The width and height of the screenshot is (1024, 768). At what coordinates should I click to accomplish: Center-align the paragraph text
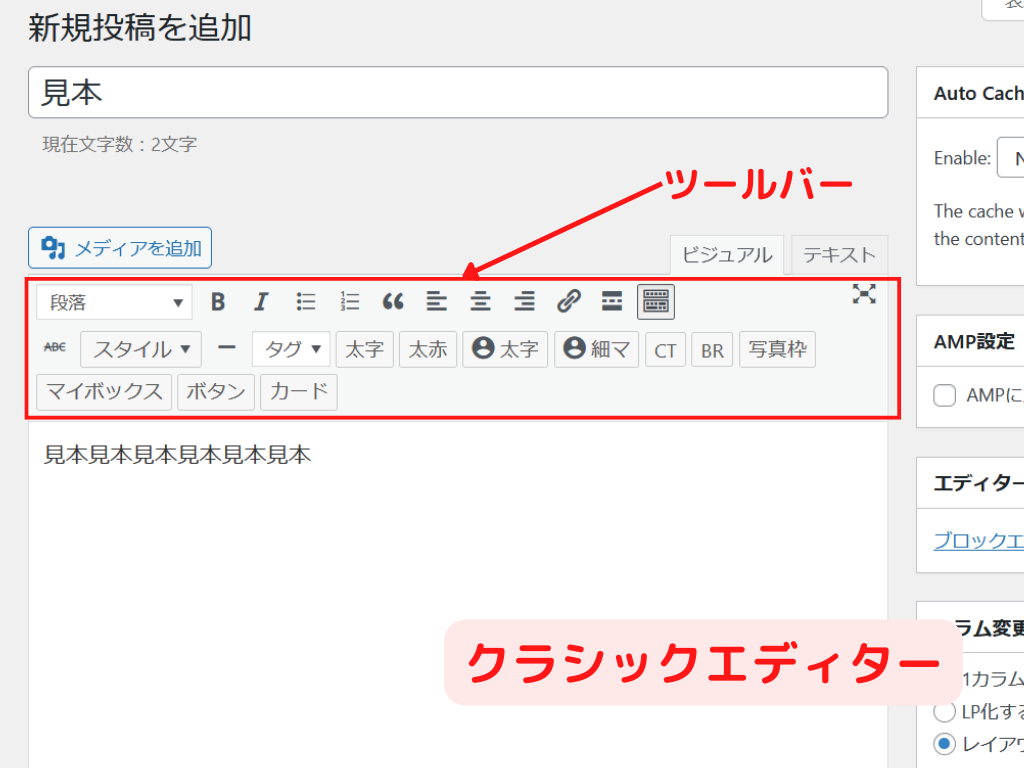480,301
